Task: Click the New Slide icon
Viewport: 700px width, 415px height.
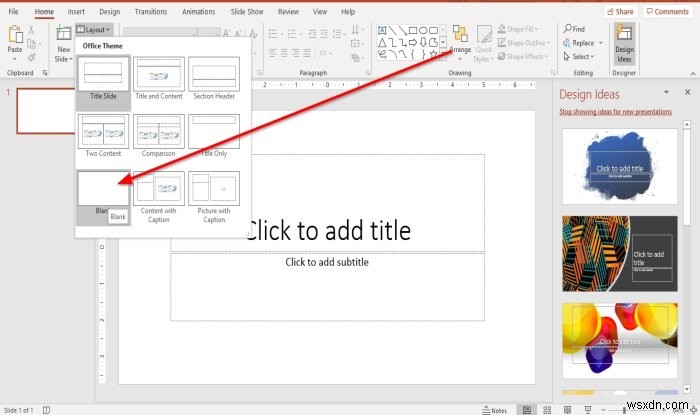Action: click(x=63, y=33)
